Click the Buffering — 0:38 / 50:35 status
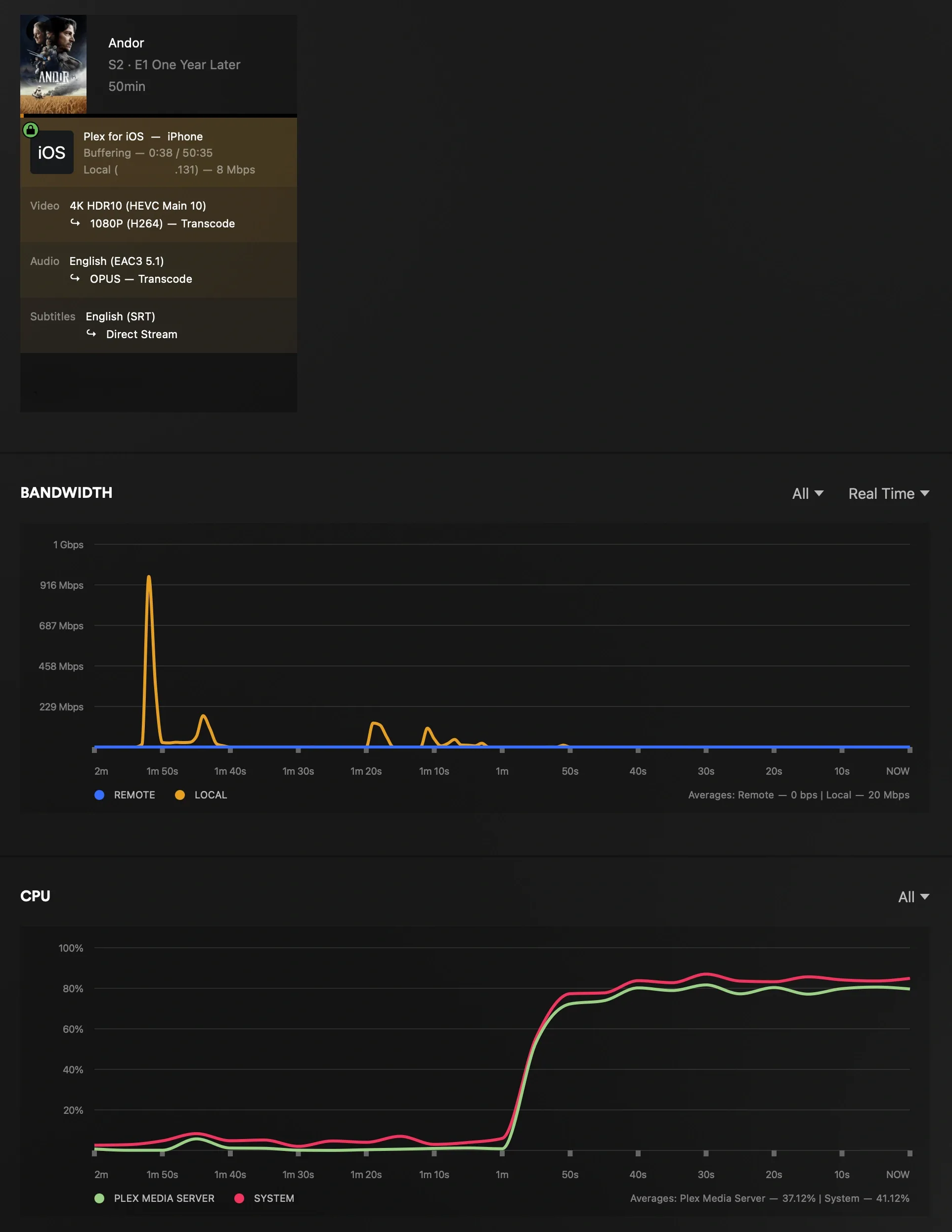This screenshot has width=952, height=1232. [x=148, y=153]
